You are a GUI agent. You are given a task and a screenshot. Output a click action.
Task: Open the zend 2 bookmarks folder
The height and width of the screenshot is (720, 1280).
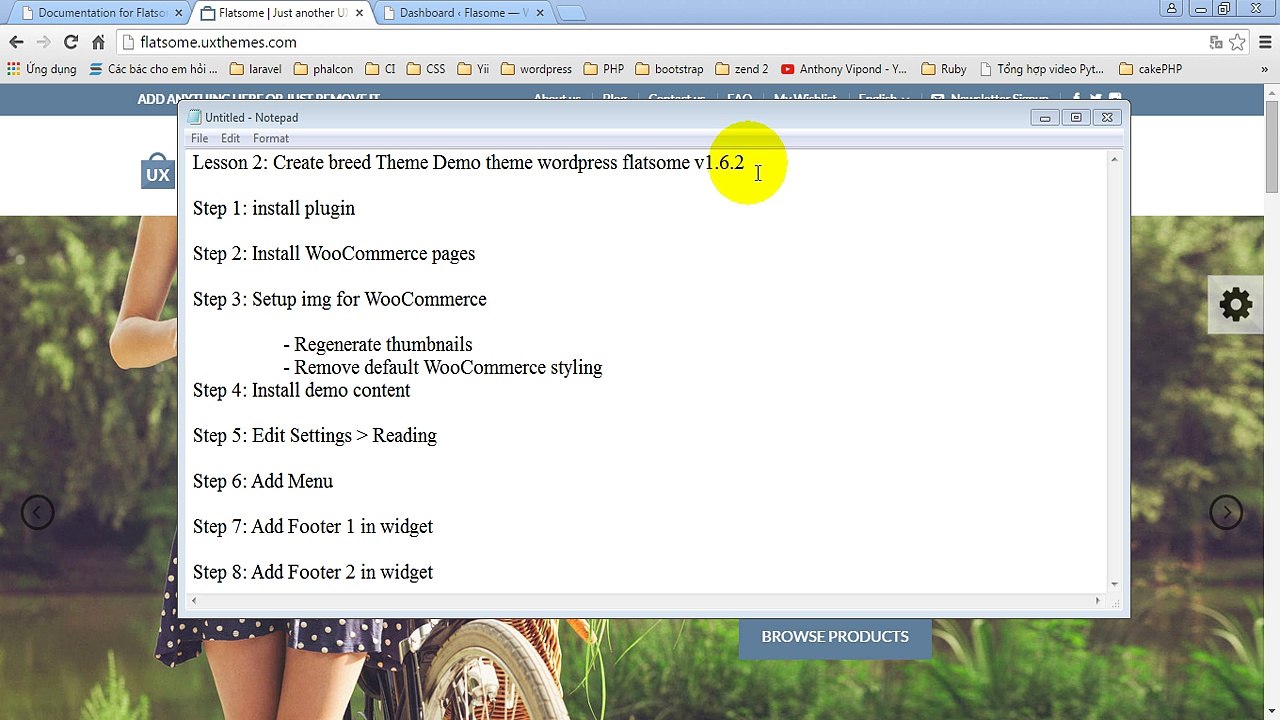tap(742, 69)
